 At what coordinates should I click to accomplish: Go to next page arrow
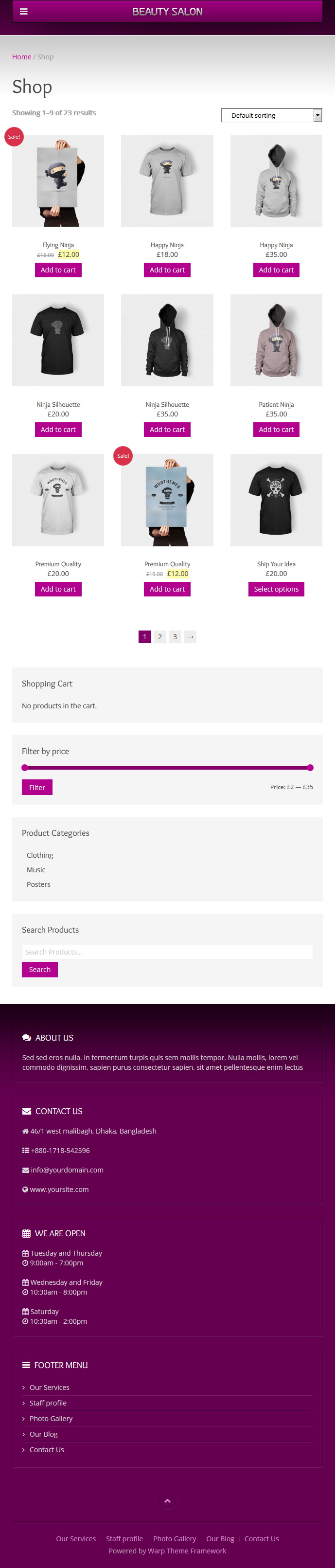coord(190,637)
